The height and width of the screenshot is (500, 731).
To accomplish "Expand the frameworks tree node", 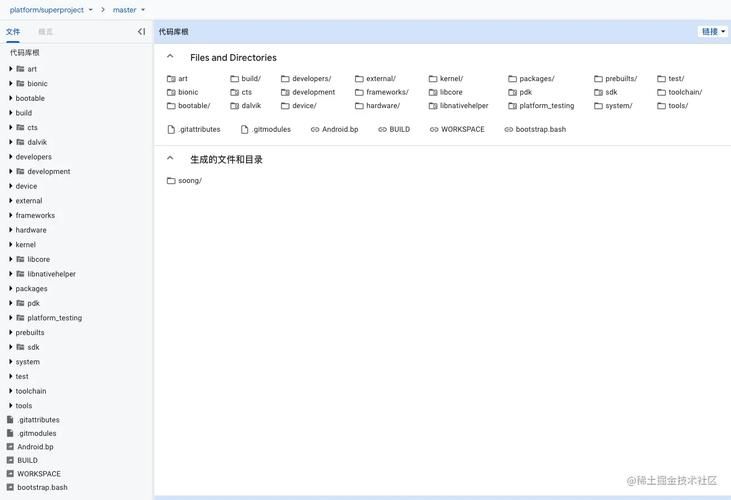I will click(10, 215).
